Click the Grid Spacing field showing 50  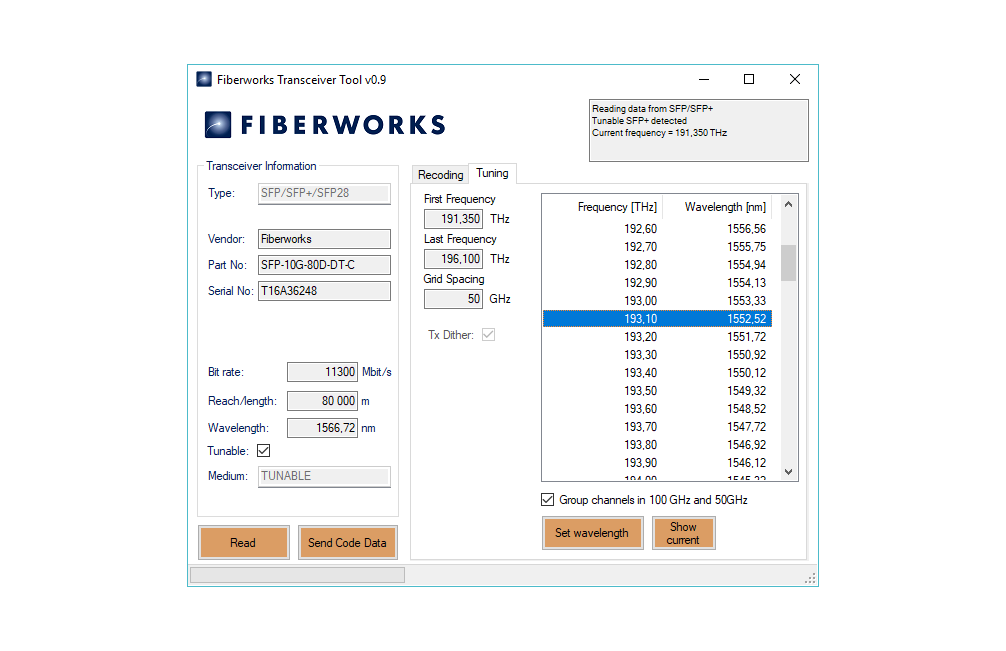pyautogui.click(x=453, y=299)
